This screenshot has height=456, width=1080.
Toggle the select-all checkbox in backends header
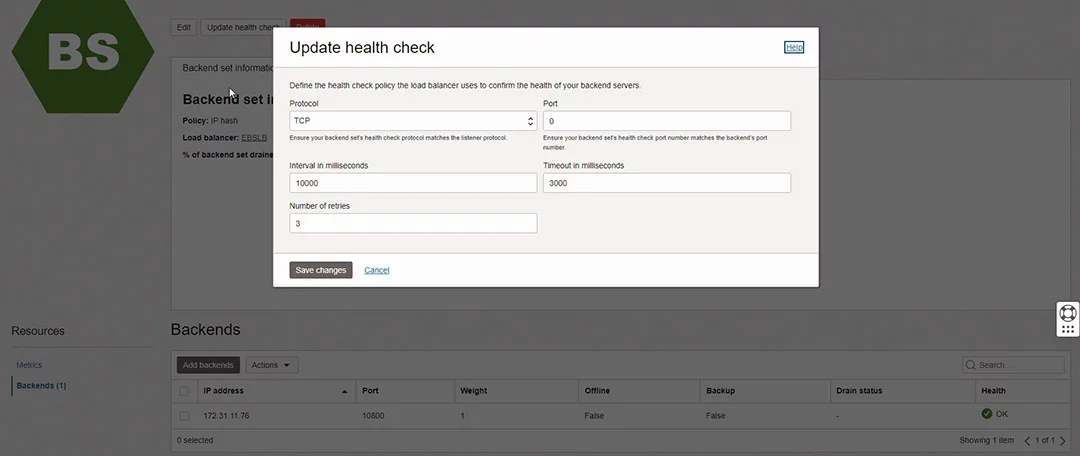coord(184,391)
